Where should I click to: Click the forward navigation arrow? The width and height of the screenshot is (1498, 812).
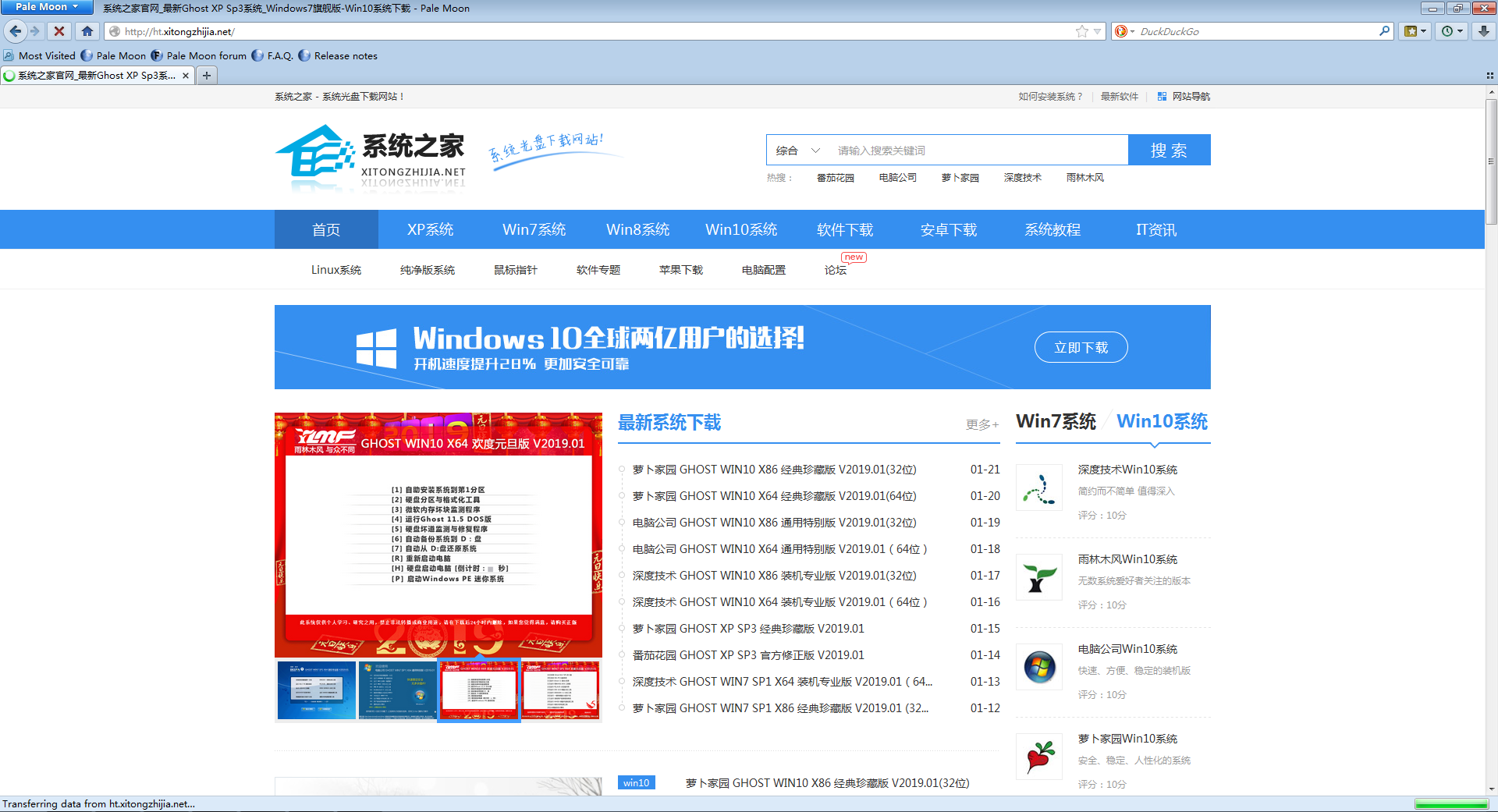coord(35,31)
